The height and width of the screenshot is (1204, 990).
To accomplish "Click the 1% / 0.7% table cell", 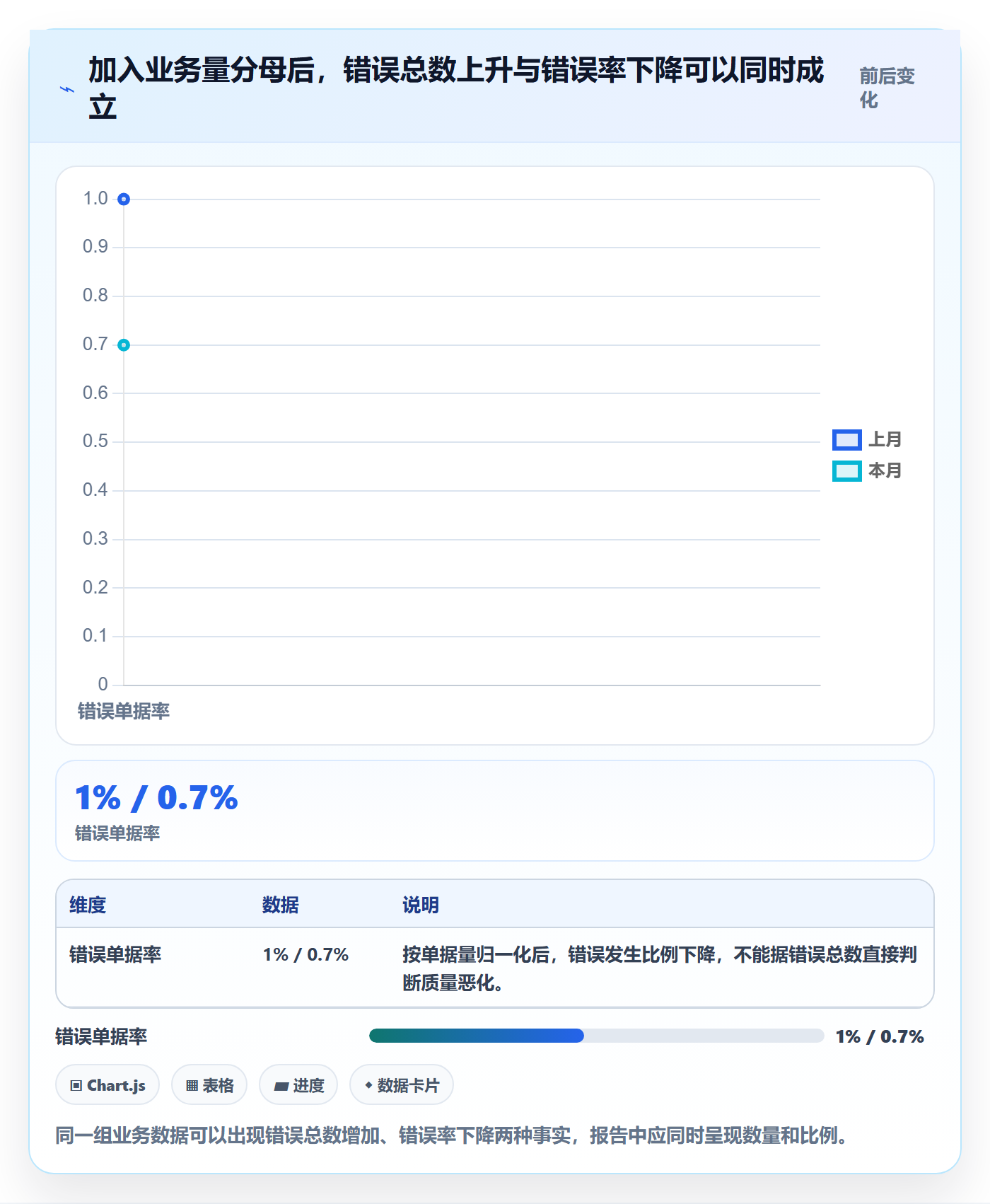I will tap(305, 954).
